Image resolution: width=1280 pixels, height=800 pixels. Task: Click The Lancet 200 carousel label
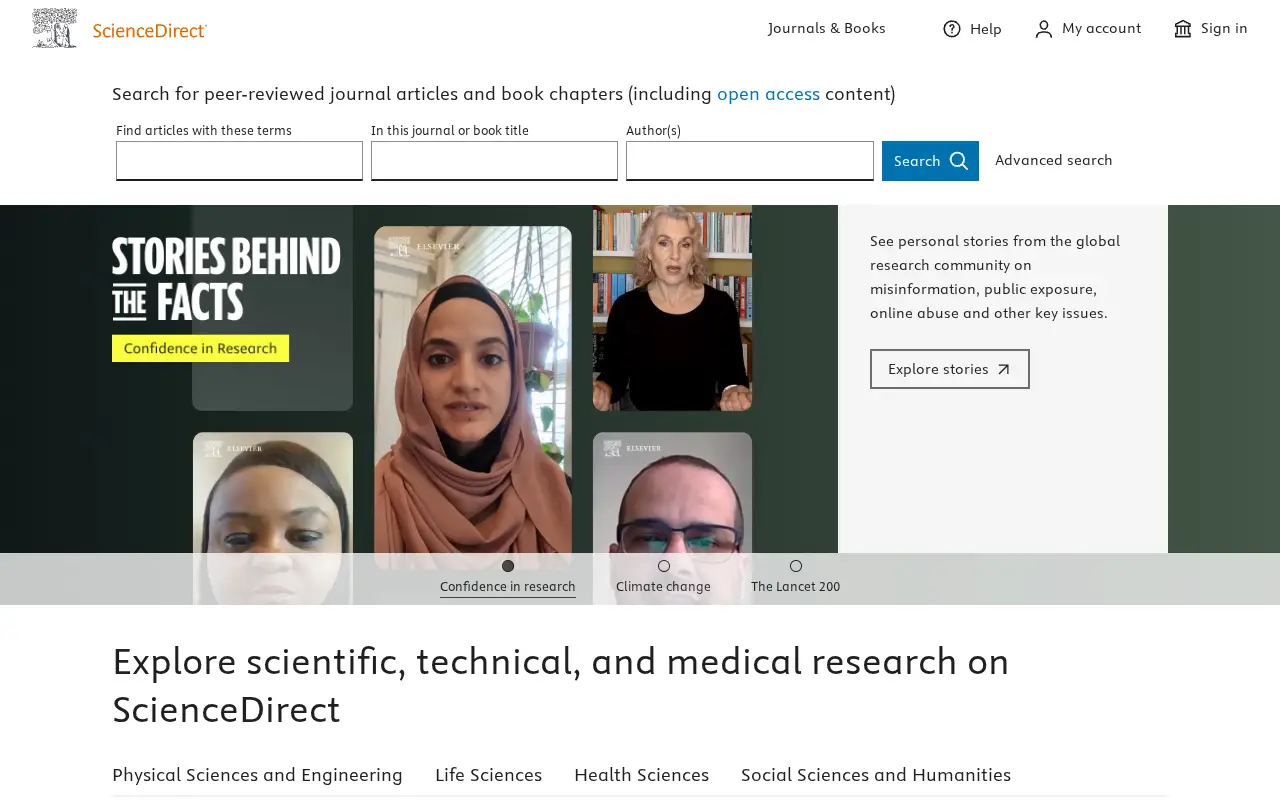coord(796,587)
